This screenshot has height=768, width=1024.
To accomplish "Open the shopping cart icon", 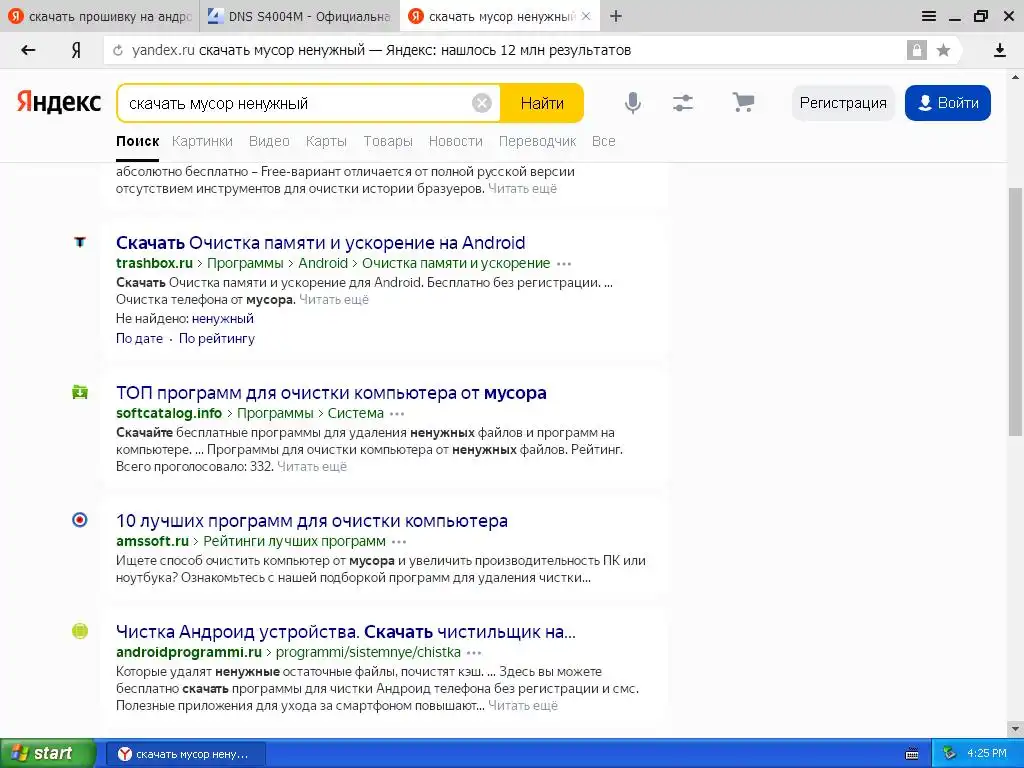I will [x=743, y=103].
